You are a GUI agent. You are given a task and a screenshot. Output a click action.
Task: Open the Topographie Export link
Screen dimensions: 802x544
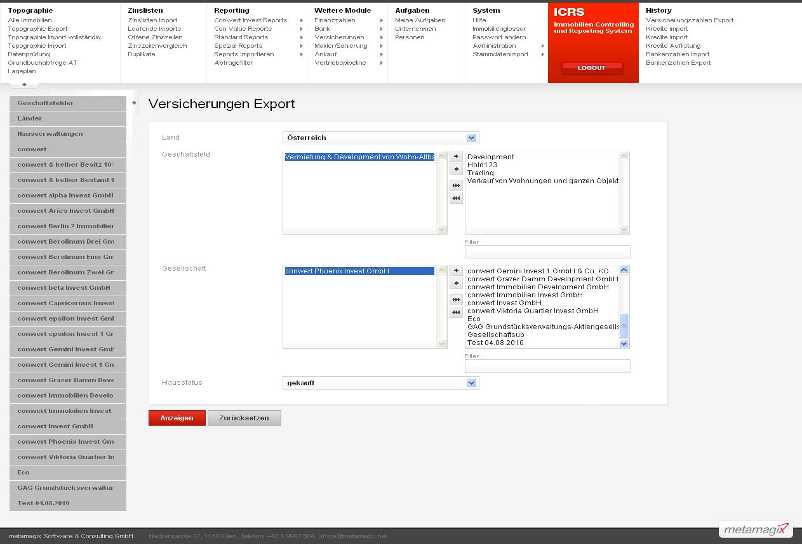click(x=37, y=29)
